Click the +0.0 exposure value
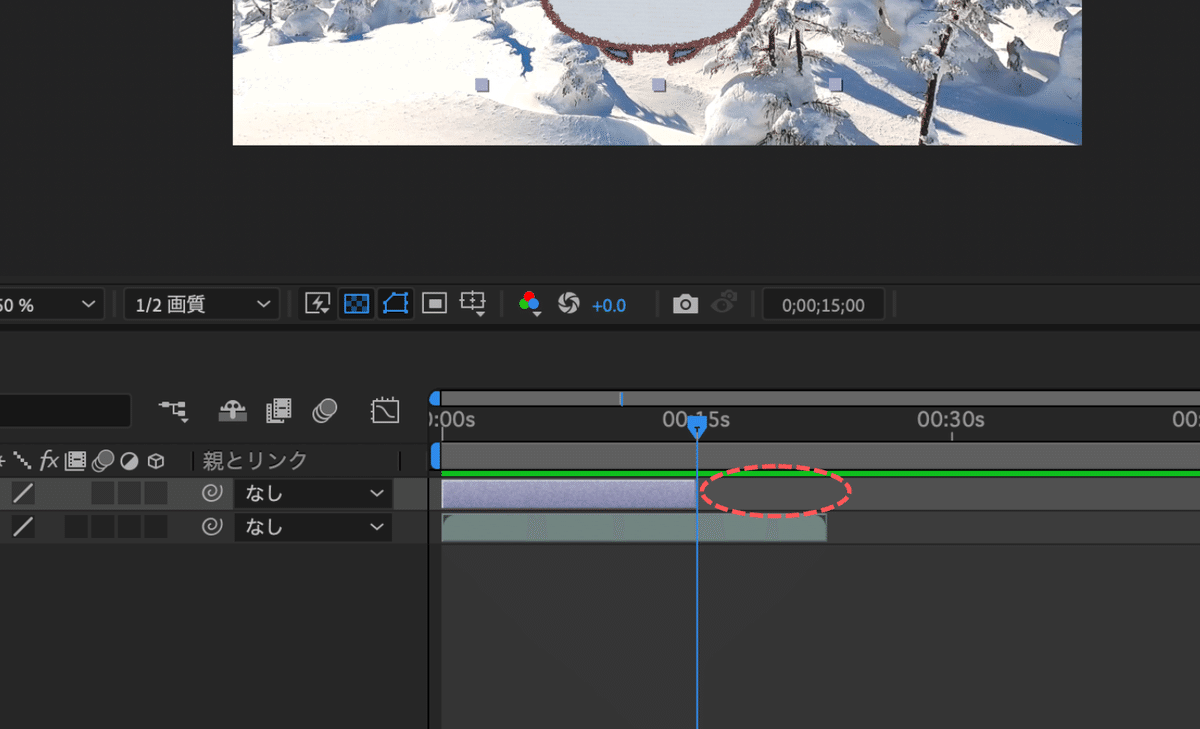Image resolution: width=1200 pixels, height=729 pixels. coord(609,305)
